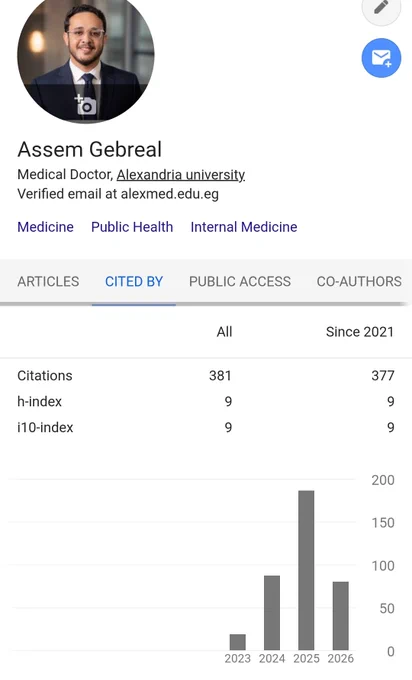The image size is (412, 680).
Task: Select the Medicine interest link
Action: (46, 227)
